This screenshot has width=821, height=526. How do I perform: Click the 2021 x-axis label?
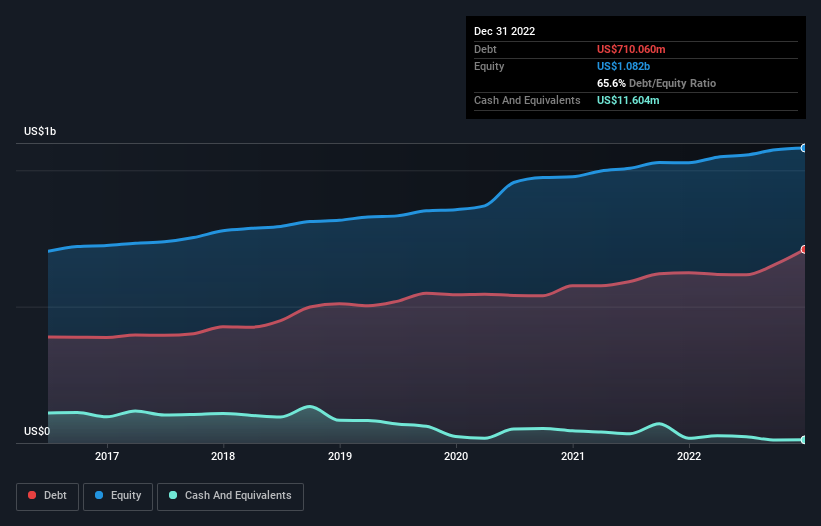point(573,456)
